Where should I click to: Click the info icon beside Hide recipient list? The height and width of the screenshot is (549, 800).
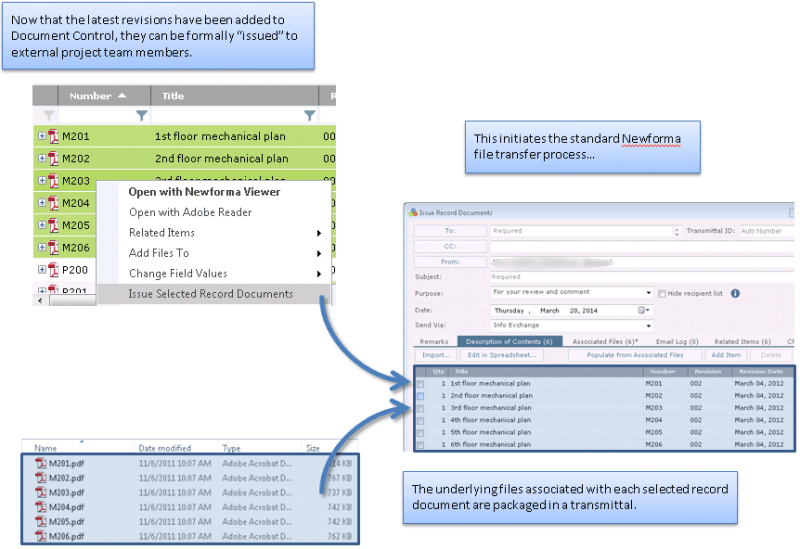735,293
